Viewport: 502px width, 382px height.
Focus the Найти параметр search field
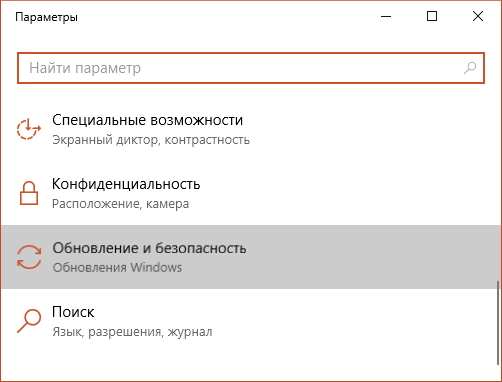pyautogui.click(x=251, y=68)
